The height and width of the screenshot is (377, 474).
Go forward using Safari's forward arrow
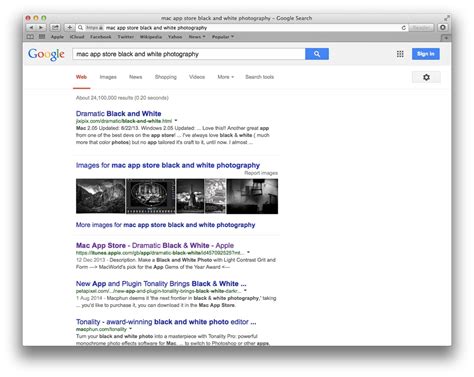pyautogui.click(x=41, y=28)
